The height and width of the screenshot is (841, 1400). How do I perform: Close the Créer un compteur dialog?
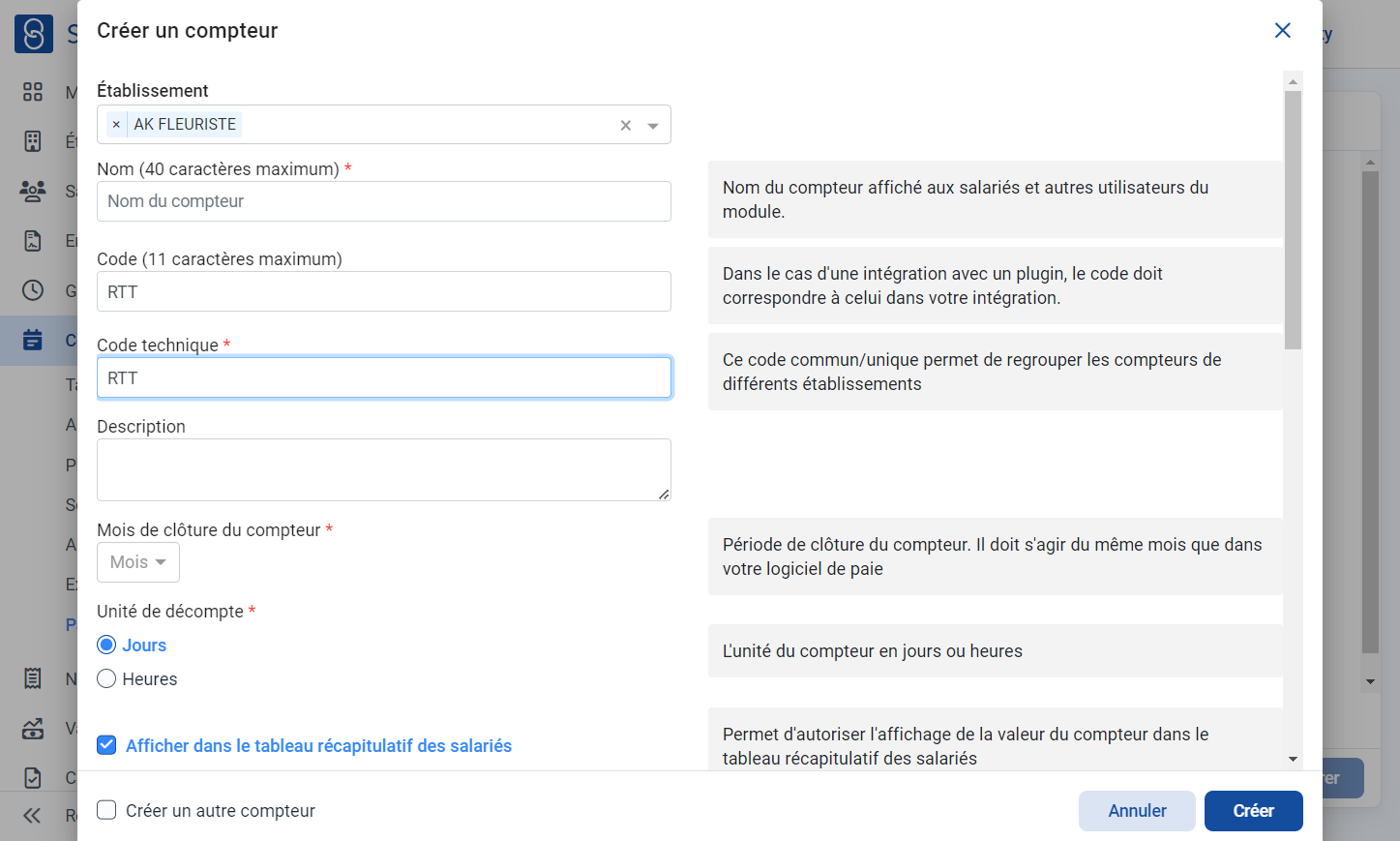tap(1283, 31)
